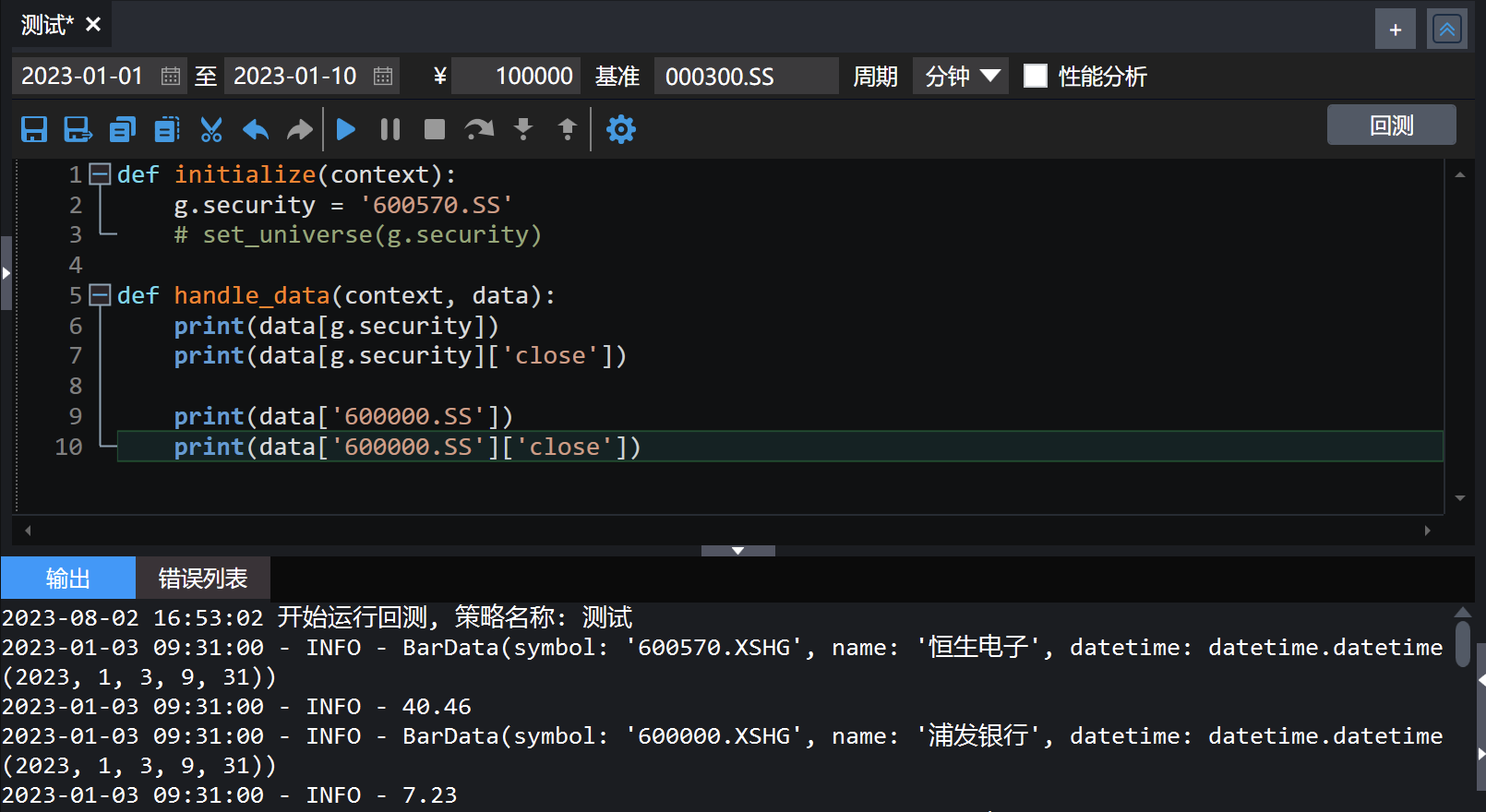Click the Paste icon in toolbar
The height and width of the screenshot is (812, 1486).
pyautogui.click(x=167, y=129)
